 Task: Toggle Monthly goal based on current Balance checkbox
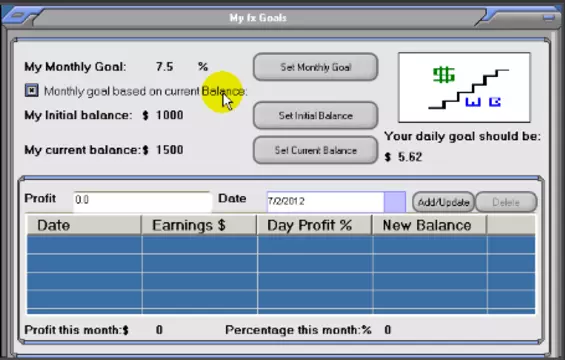point(32,90)
